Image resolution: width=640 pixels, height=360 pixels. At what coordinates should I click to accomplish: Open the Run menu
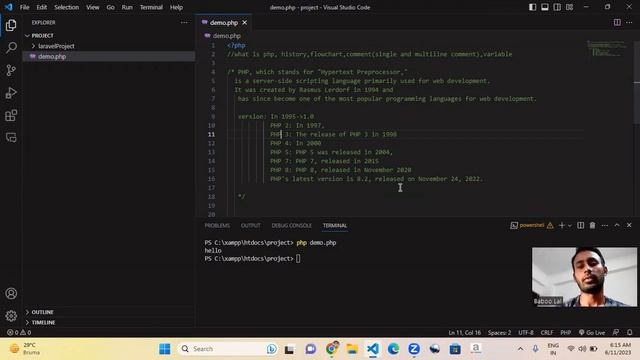(127, 7)
